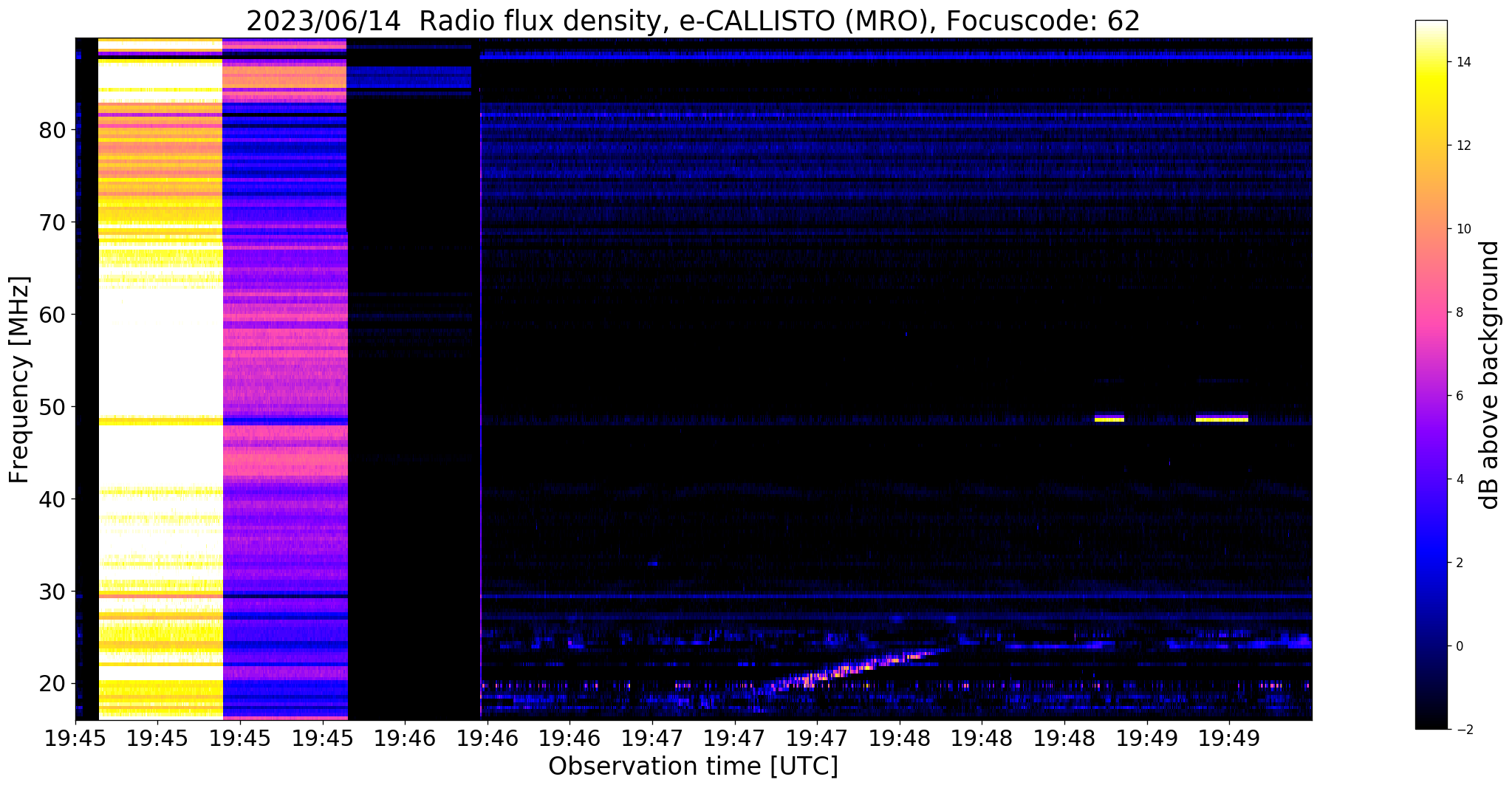Click the colorbar tick labeled 4
1512x788 pixels.
[1459, 479]
